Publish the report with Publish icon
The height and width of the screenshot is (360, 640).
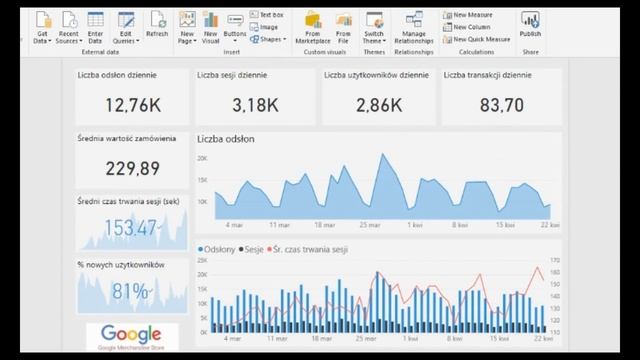tap(530, 20)
